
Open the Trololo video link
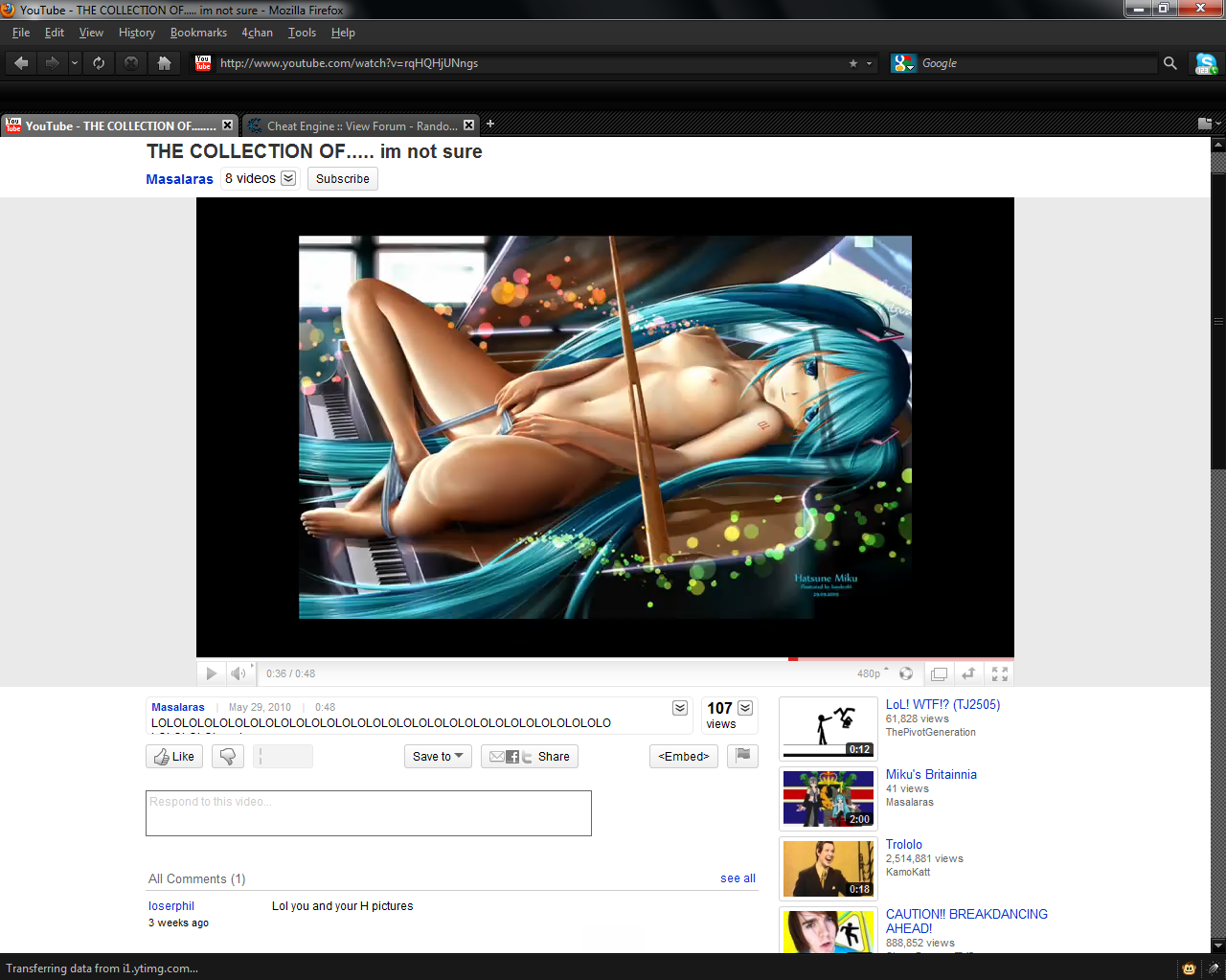[x=904, y=844]
